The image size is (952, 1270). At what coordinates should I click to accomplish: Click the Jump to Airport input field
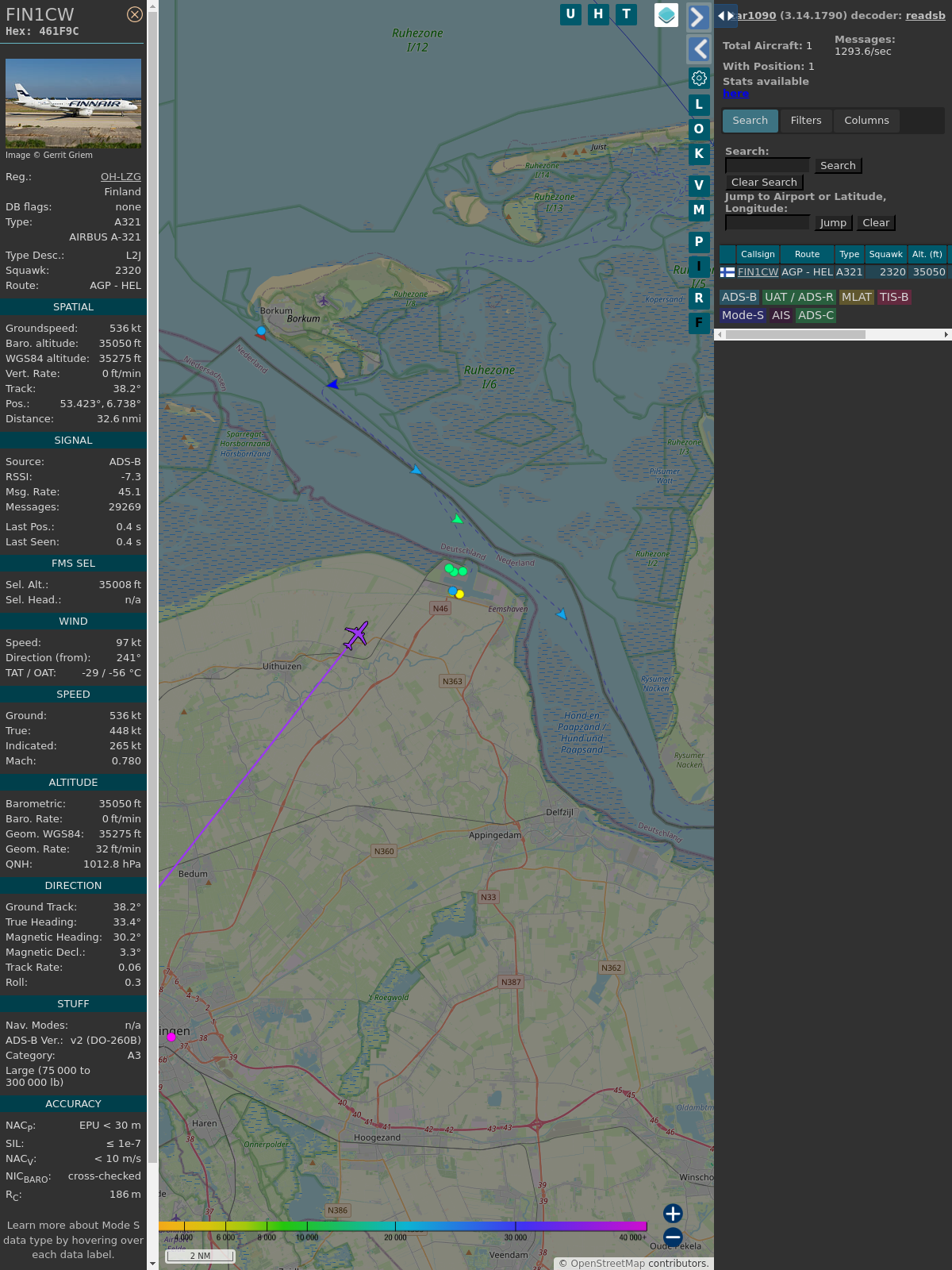[x=768, y=222]
